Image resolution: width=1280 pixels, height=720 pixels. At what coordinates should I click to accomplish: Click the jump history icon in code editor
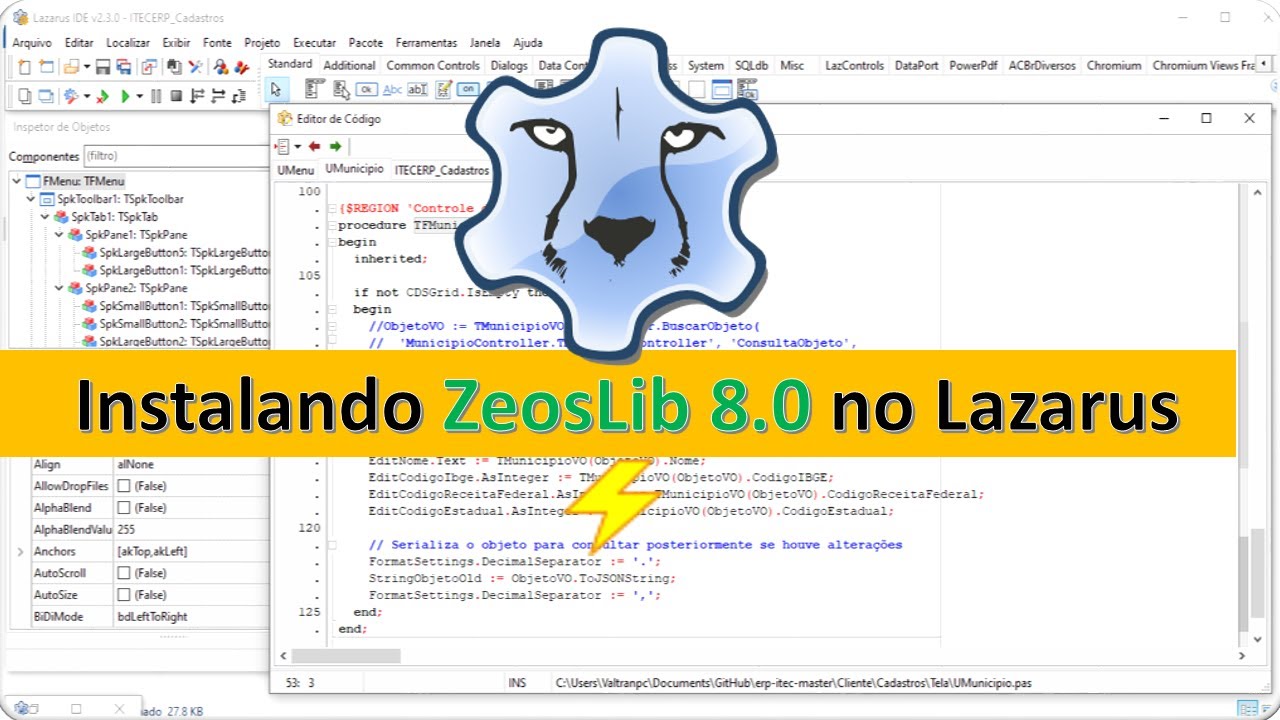coord(283,146)
